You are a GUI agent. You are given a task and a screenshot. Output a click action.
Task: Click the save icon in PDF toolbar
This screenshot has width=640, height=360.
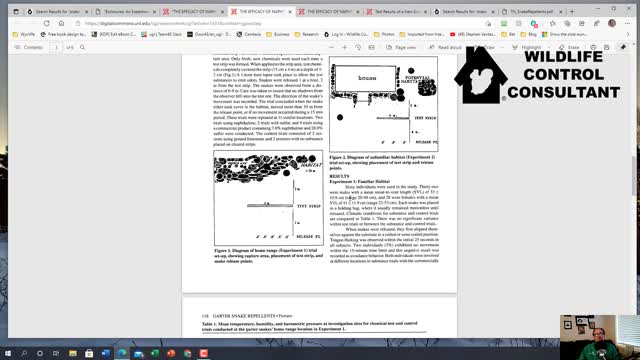607,47
